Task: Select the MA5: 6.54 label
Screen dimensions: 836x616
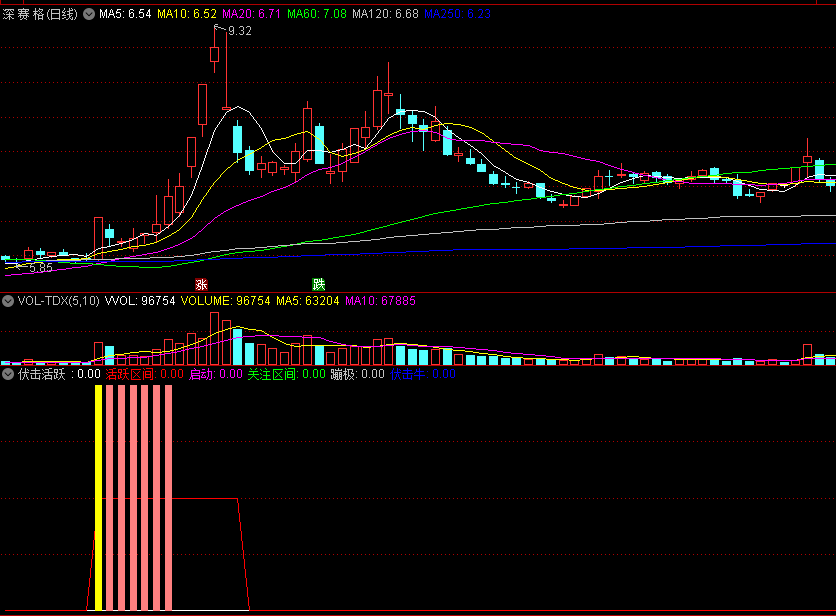Action: click(125, 14)
